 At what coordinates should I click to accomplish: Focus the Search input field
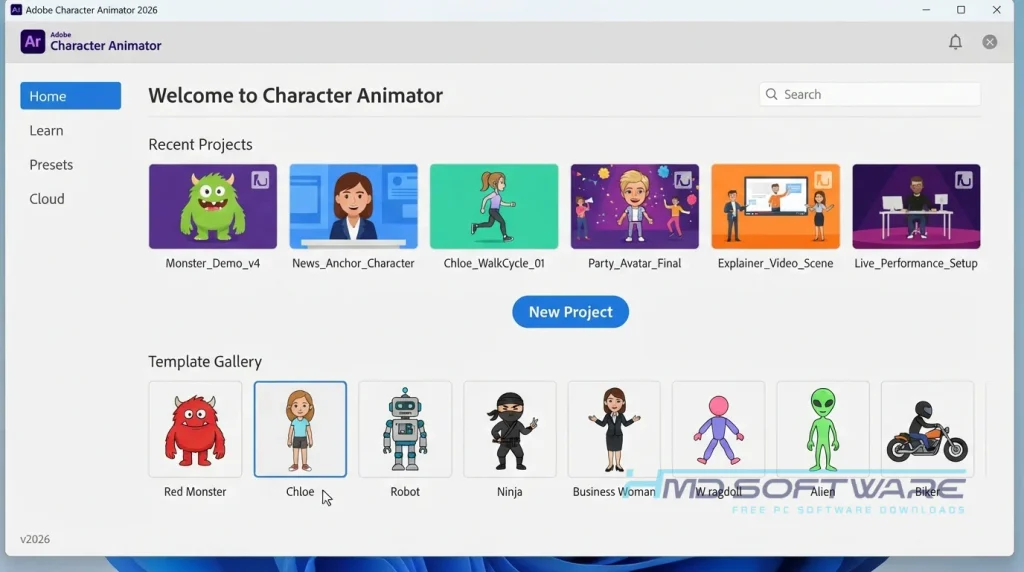tap(869, 94)
